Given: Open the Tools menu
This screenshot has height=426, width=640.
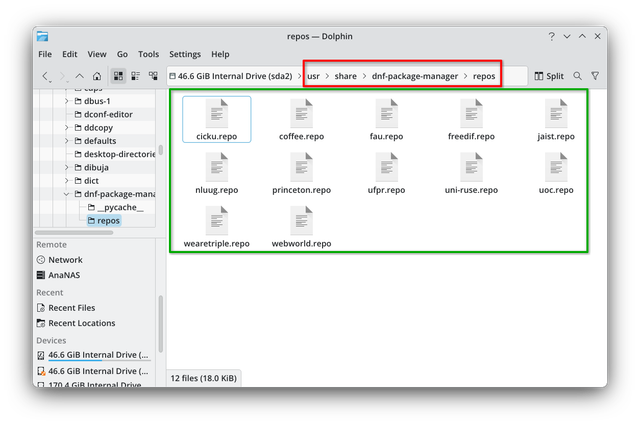Looking at the screenshot, I should 148,54.
